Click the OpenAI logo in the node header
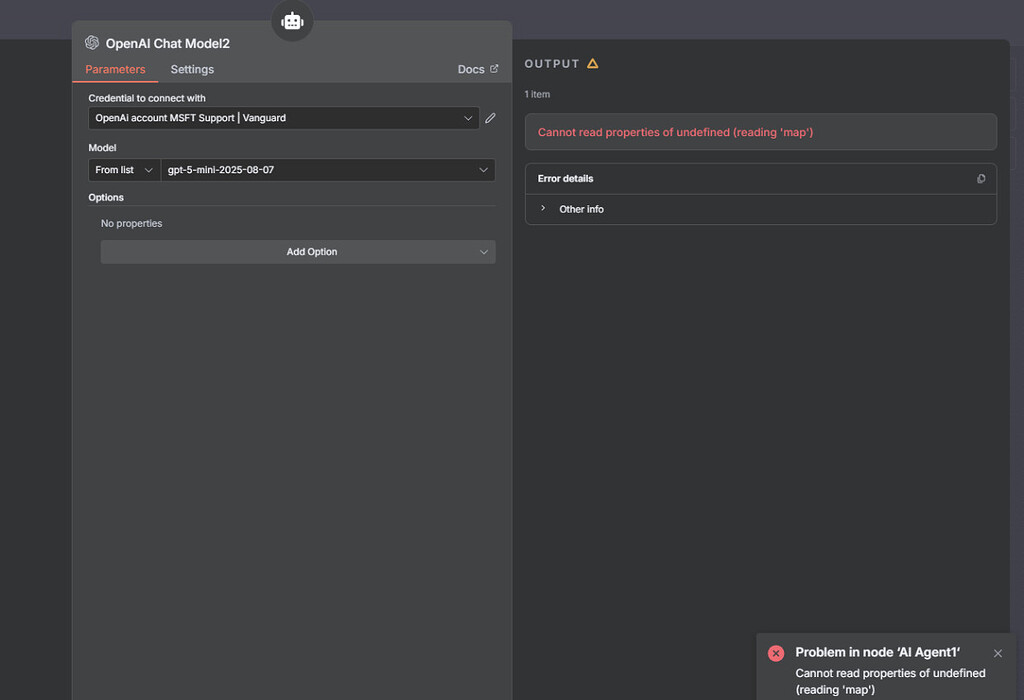 92,43
